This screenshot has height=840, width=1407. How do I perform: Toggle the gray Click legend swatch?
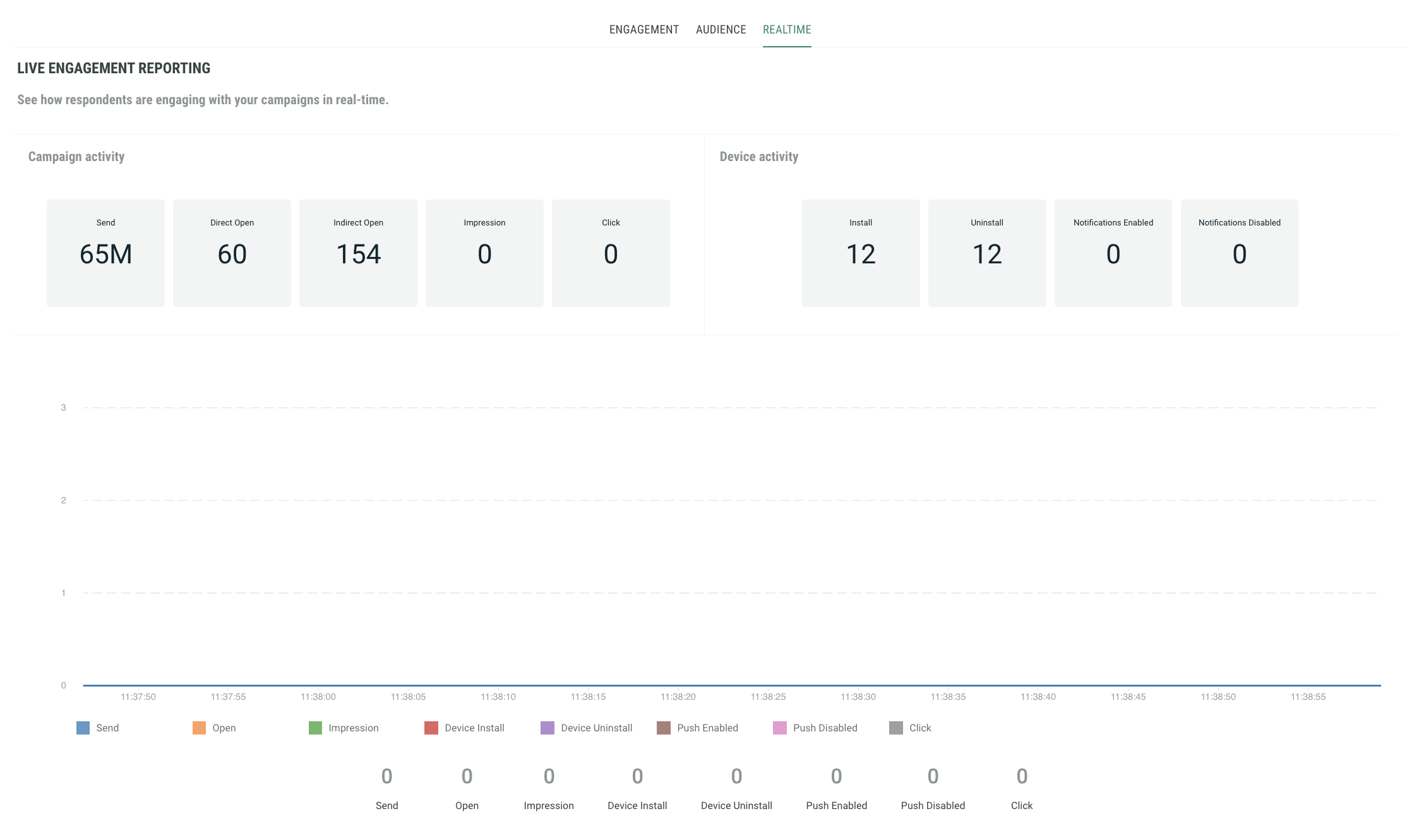tap(896, 728)
